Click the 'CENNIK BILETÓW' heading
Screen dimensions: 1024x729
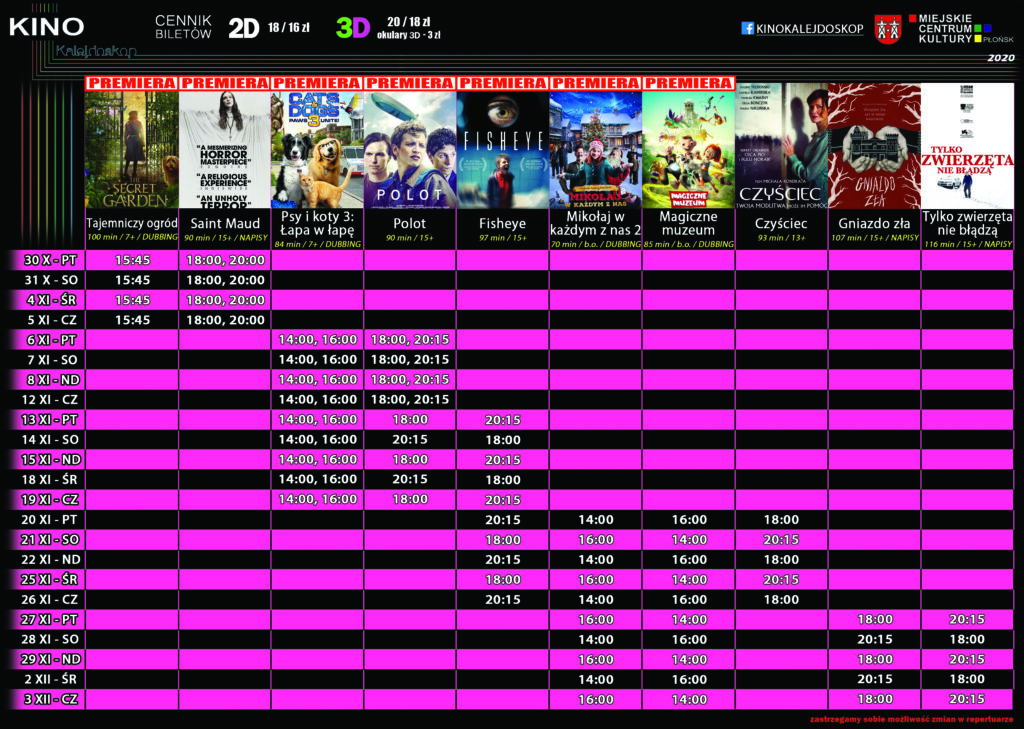pyautogui.click(x=184, y=27)
